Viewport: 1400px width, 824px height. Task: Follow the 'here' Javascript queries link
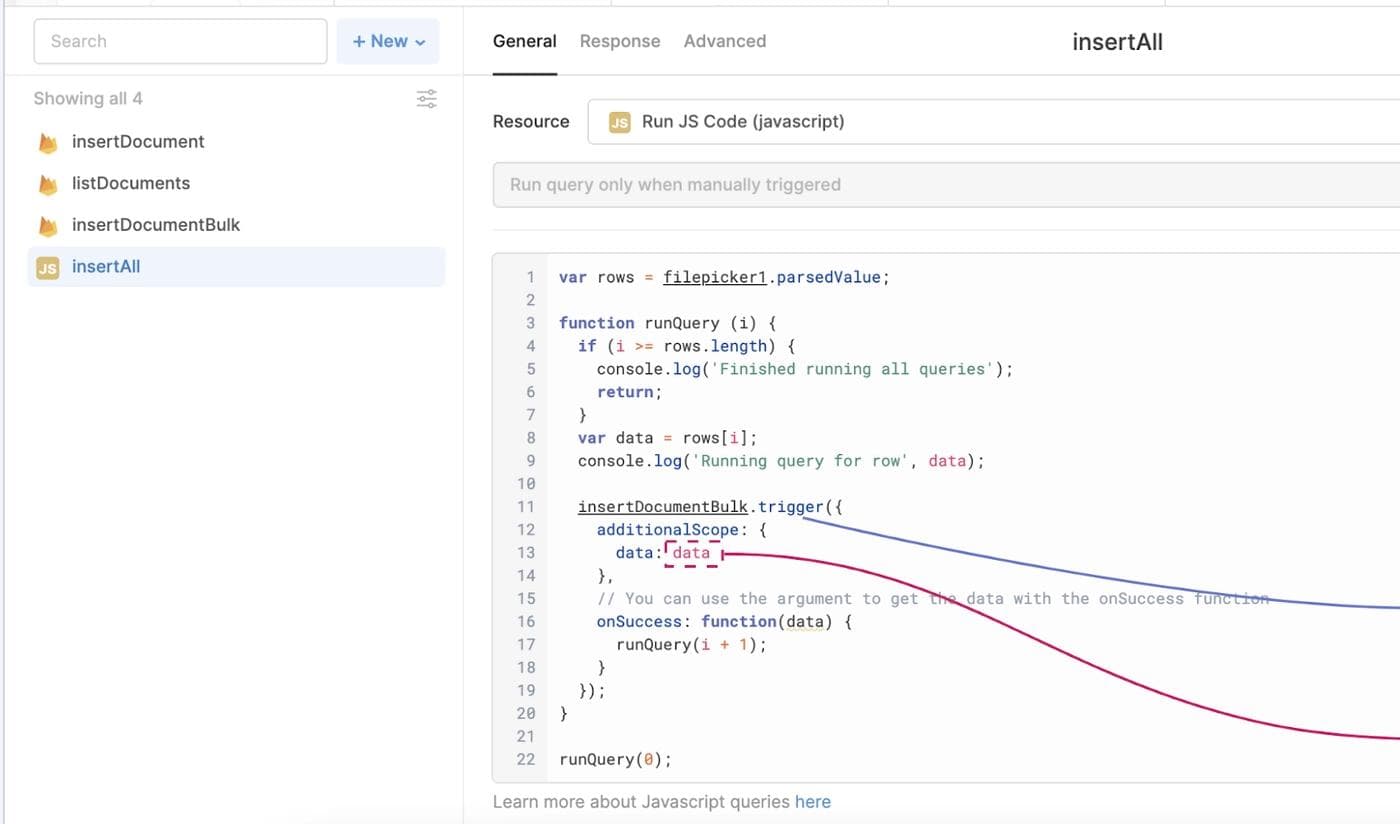(812, 802)
